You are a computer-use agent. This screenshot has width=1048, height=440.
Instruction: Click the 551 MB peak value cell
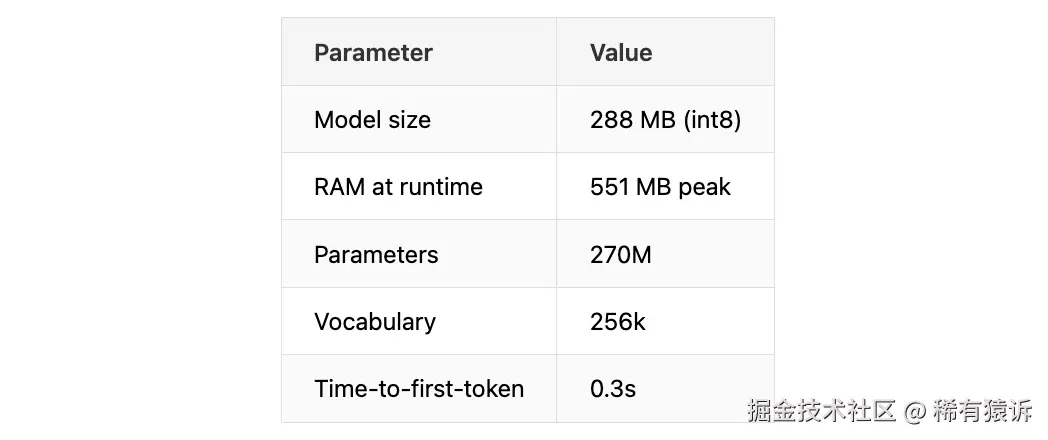660,187
